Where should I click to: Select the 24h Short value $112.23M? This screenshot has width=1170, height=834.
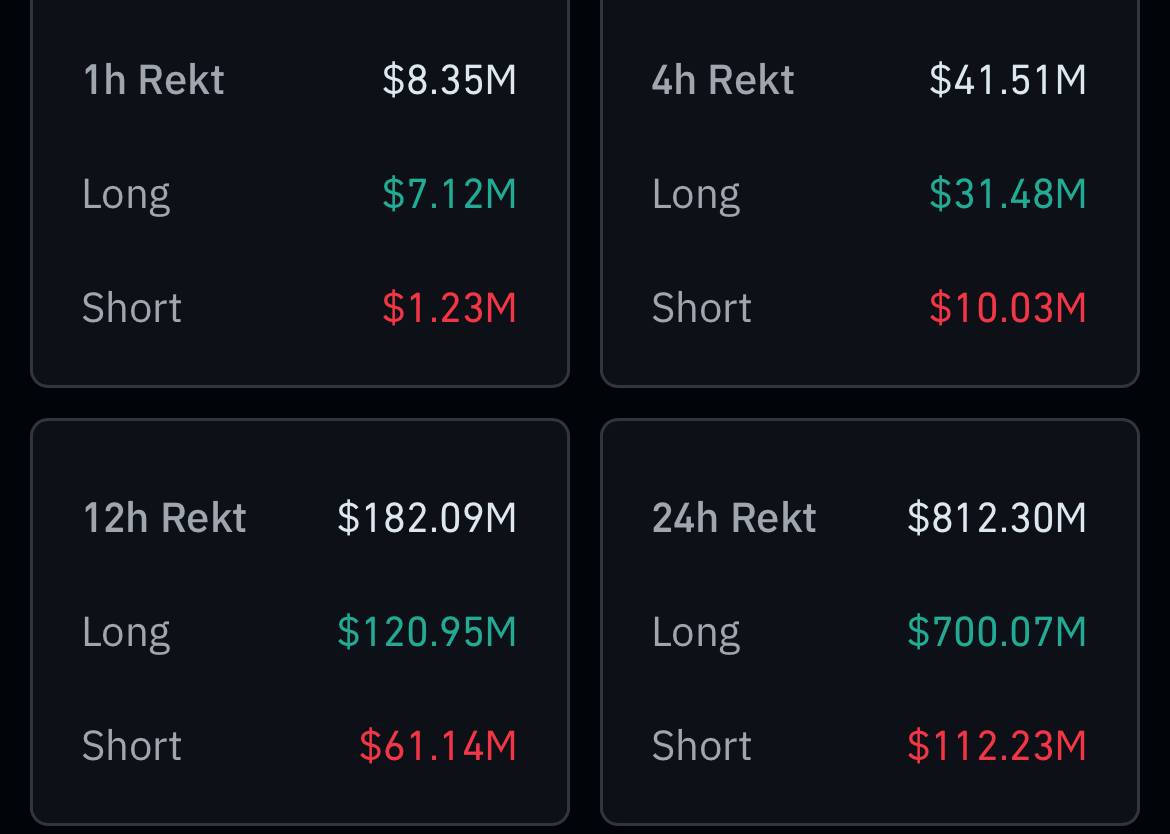(997, 745)
